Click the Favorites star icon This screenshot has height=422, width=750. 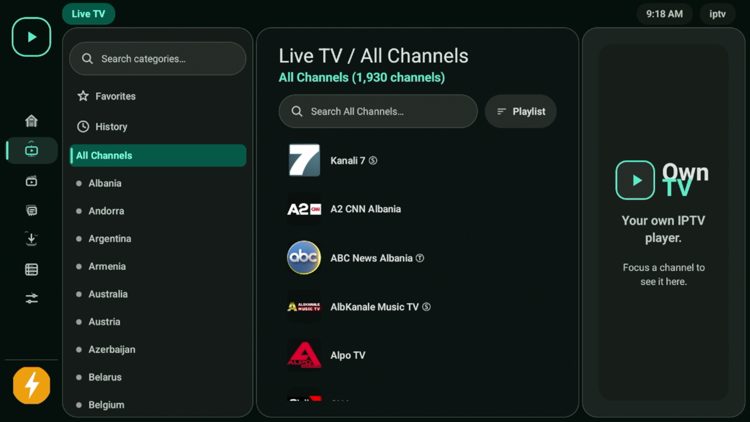click(83, 96)
